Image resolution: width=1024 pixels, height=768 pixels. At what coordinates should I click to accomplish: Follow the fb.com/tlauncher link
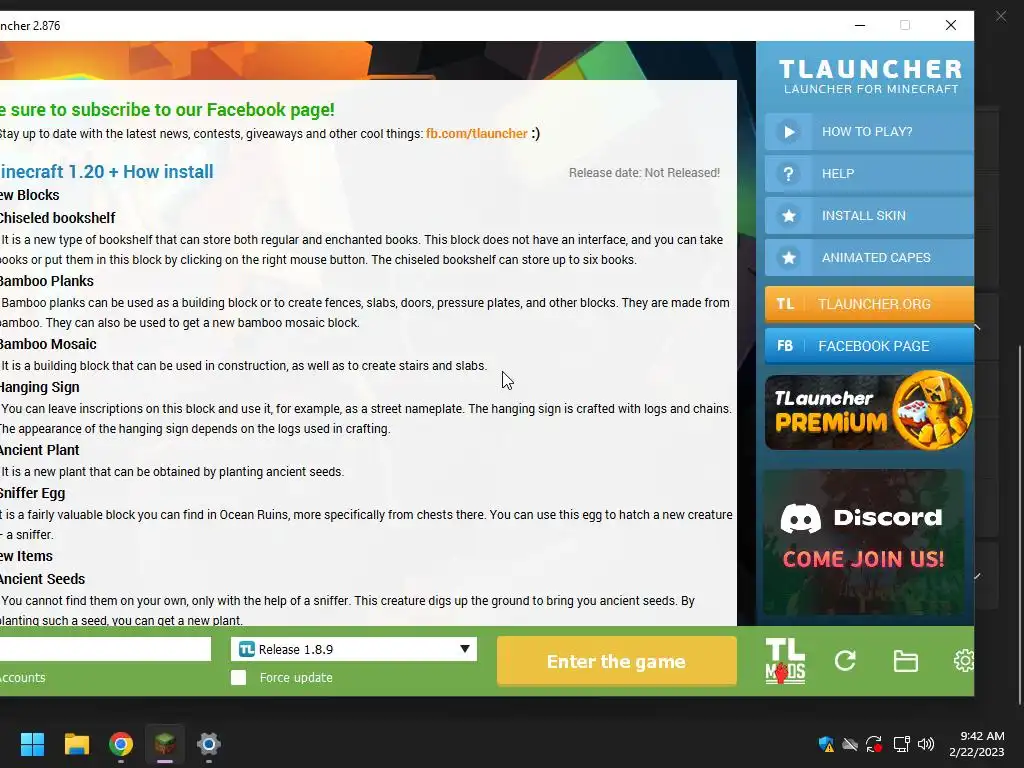click(477, 134)
